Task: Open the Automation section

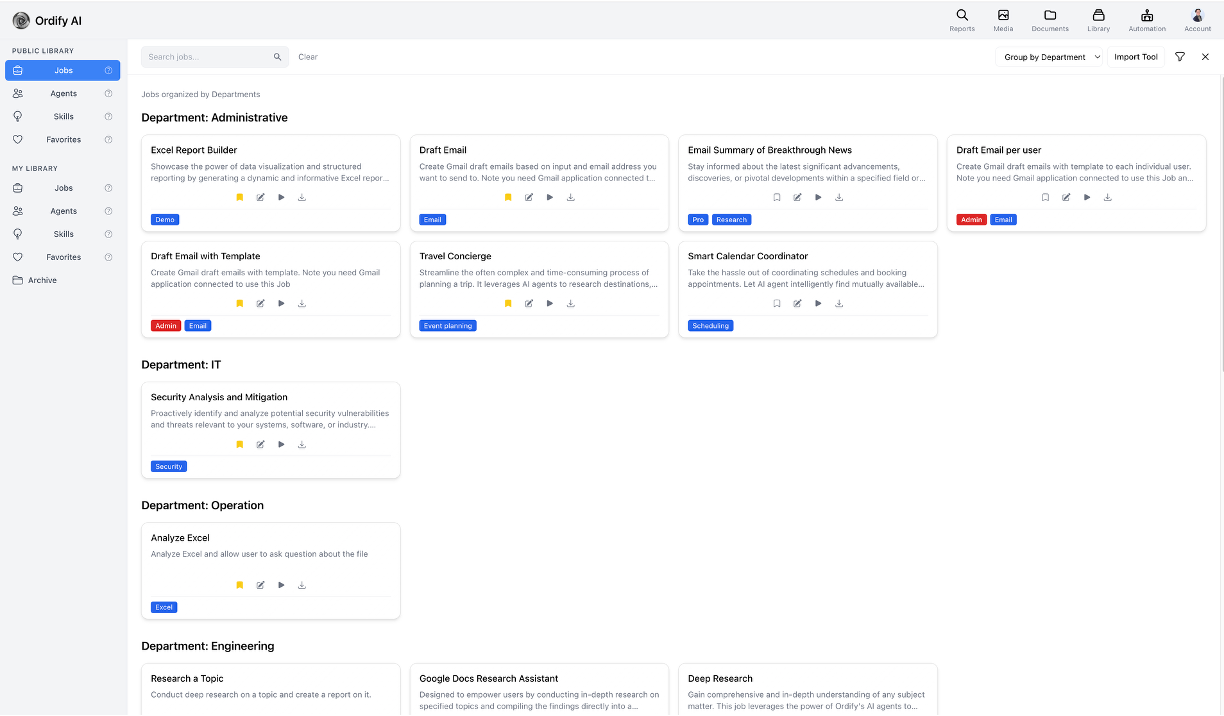Action: click(x=1146, y=20)
